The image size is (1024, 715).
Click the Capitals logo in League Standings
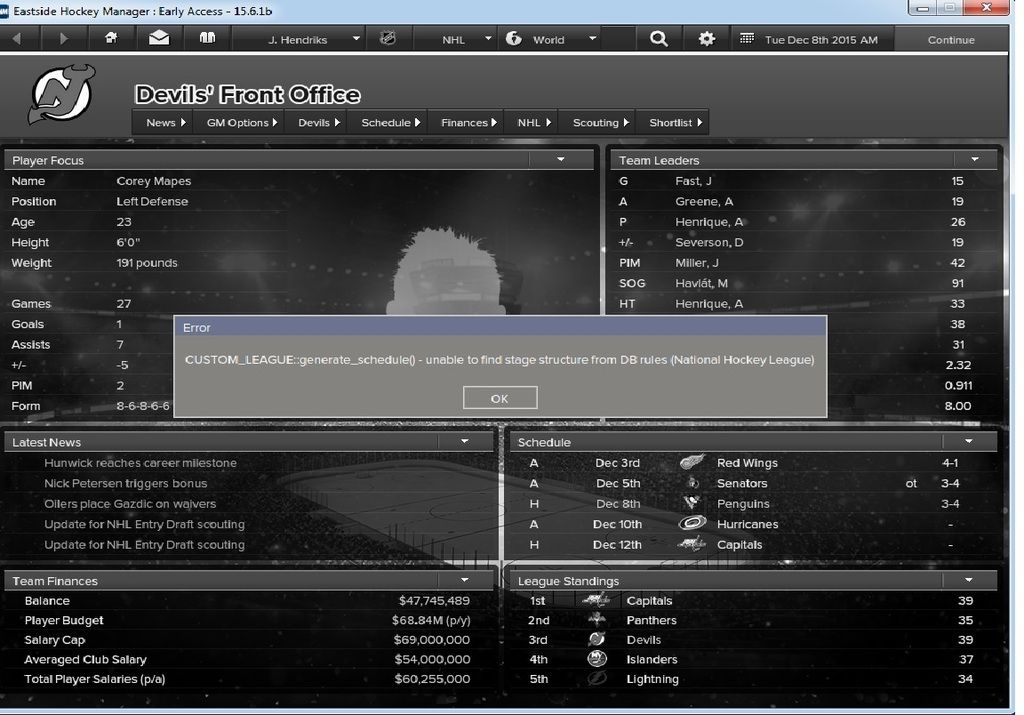point(596,600)
